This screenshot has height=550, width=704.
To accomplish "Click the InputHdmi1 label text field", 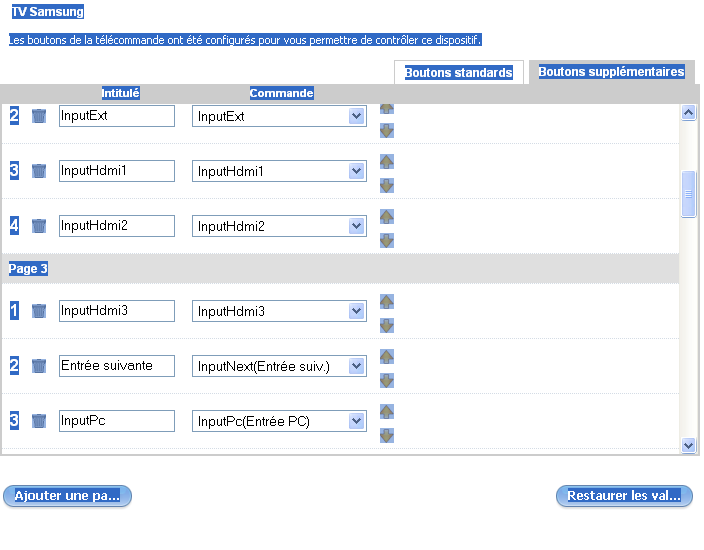I will coord(117,171).
